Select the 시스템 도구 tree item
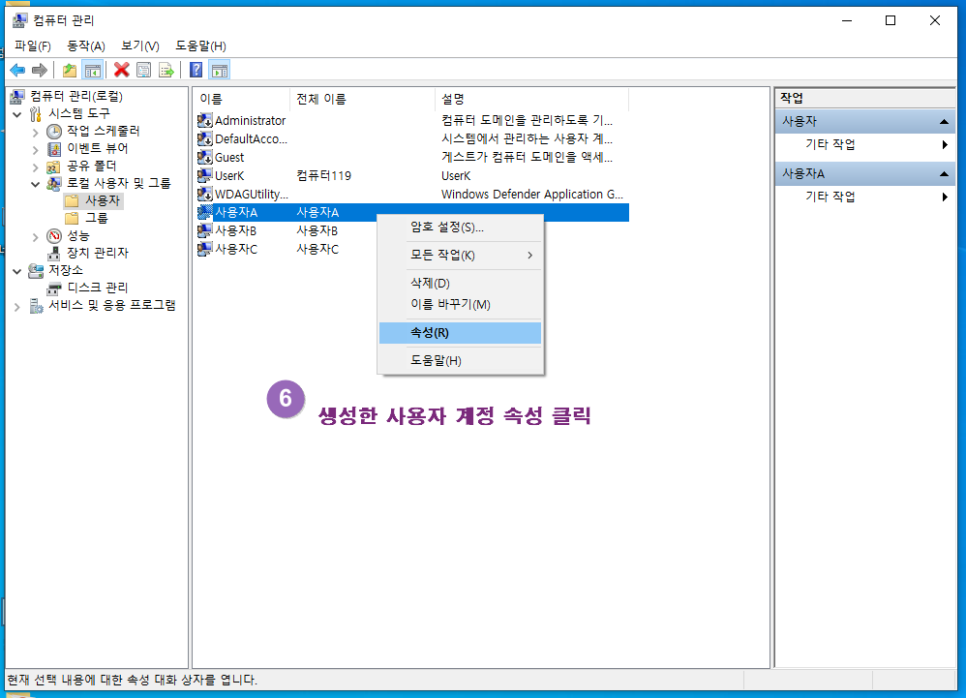Screen dimensions: 966x698 (x=79, y=113)
